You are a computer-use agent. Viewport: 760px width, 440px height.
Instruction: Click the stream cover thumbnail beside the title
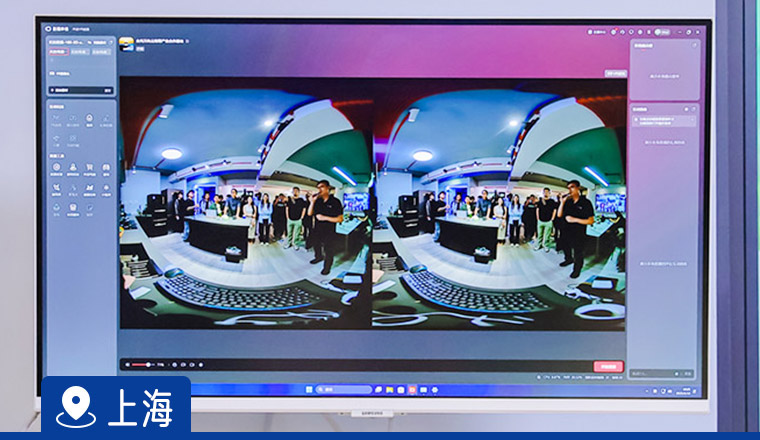(127, 45)
